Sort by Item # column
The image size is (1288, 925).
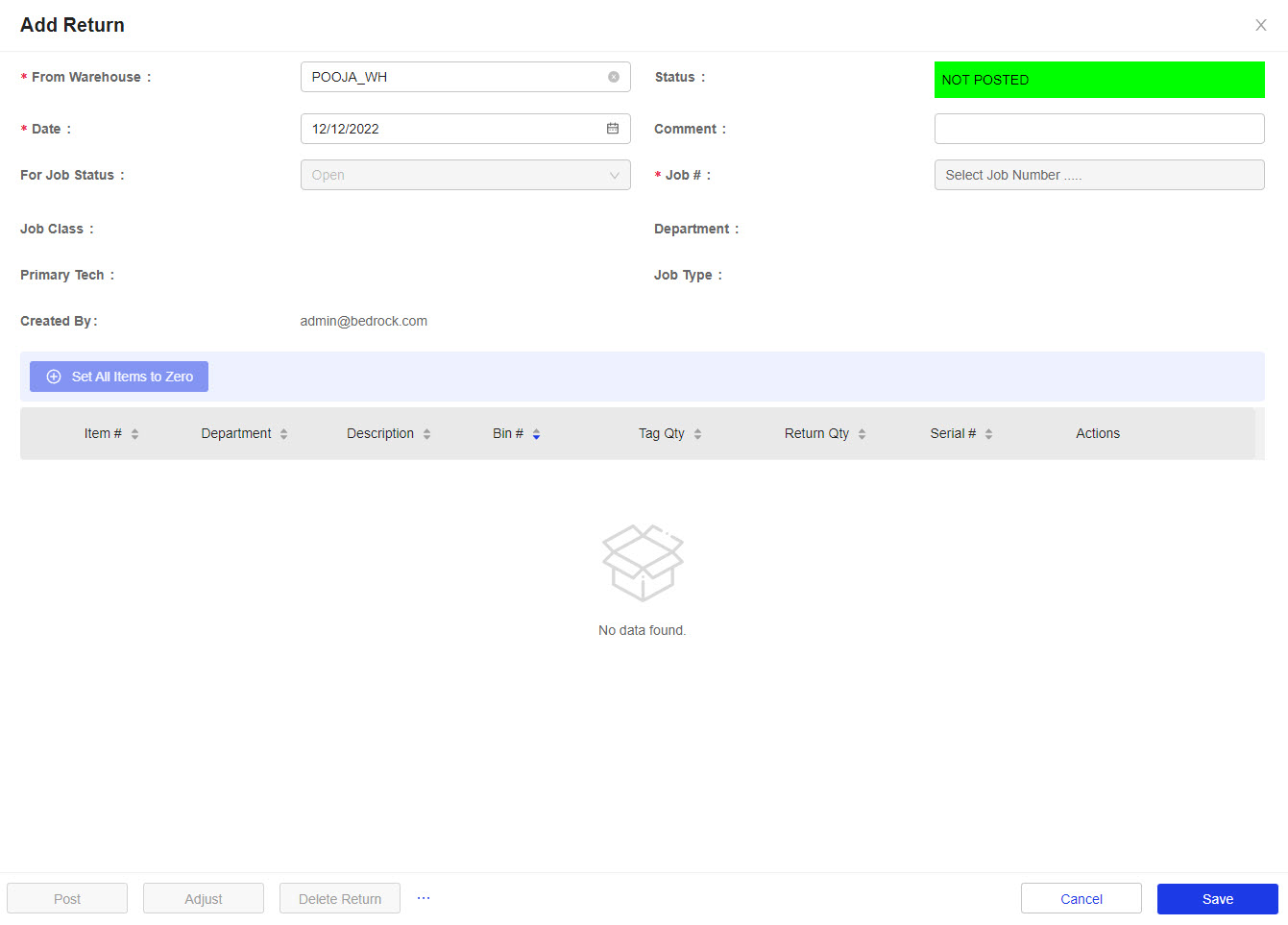[134, 434]
